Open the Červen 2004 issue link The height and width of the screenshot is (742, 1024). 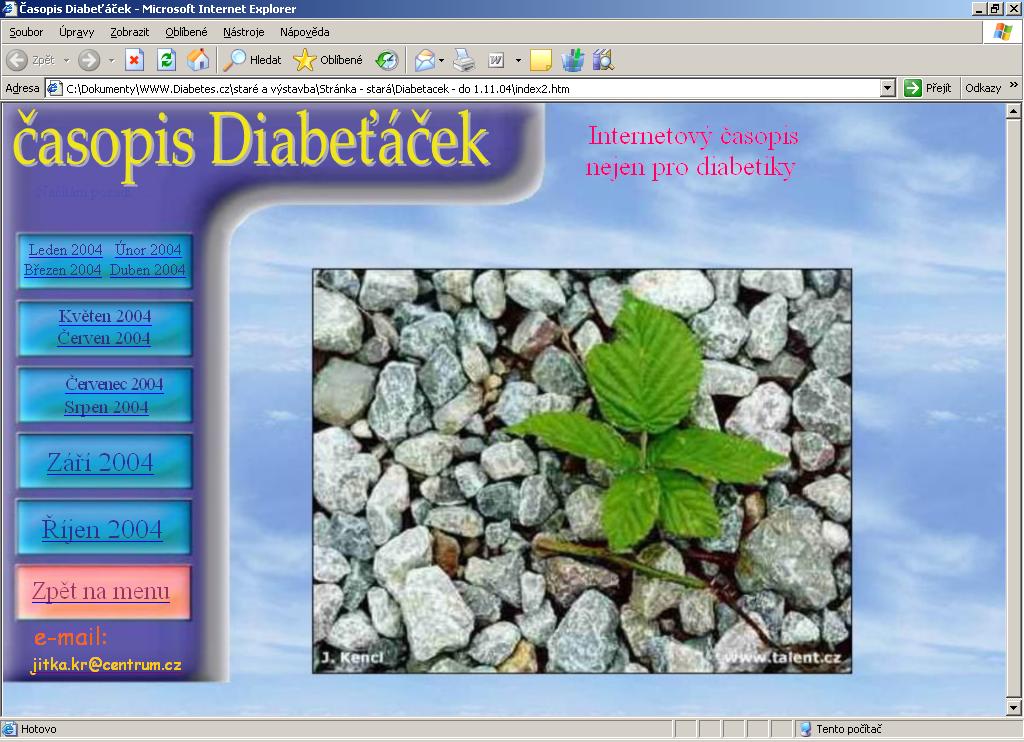click(x=104, y=338)
